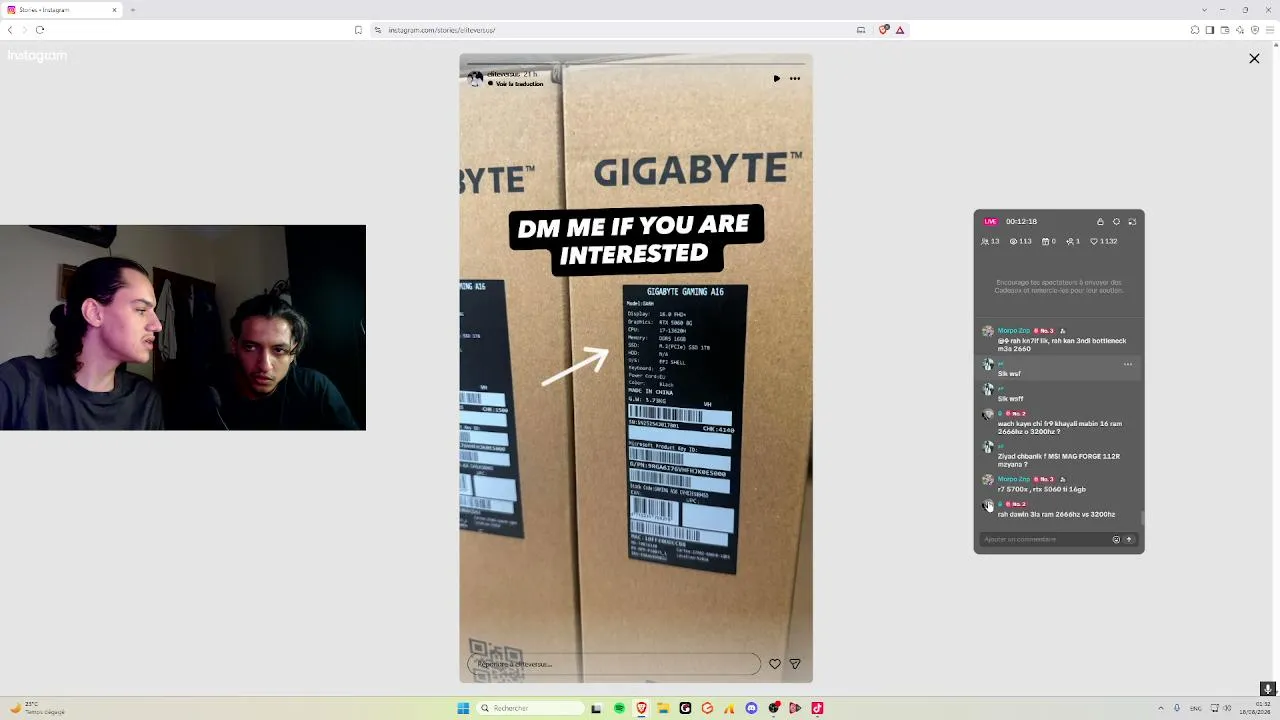Open the taskbar clock and date
1280x720 pixels.
[1256, 708]
